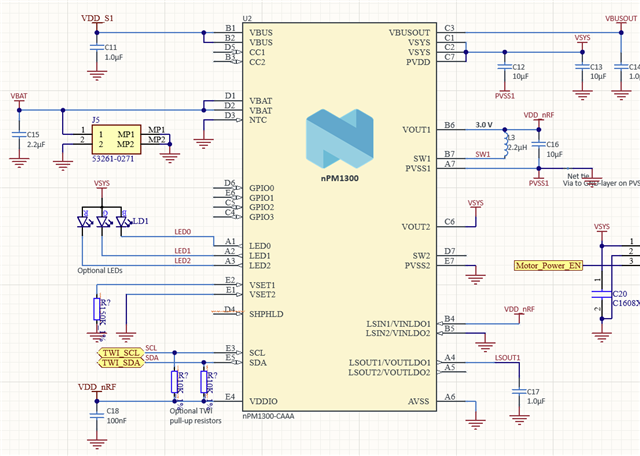Select the 150K resistor on VSET1
640x456 pixels.
(x=97, y=309)
